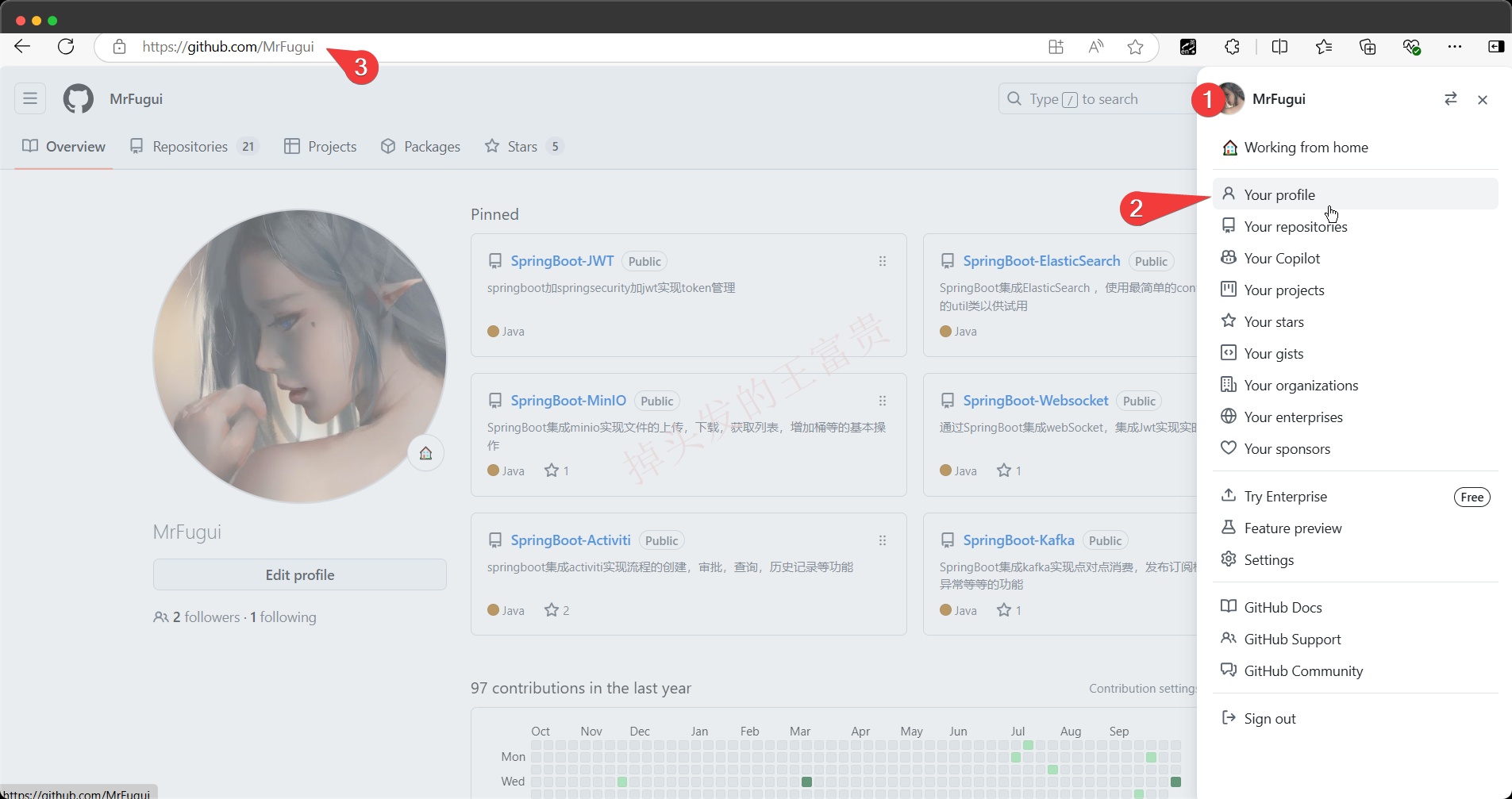Click the site info lock icon
Viewport: 1512px width, 799px height.
119,47
